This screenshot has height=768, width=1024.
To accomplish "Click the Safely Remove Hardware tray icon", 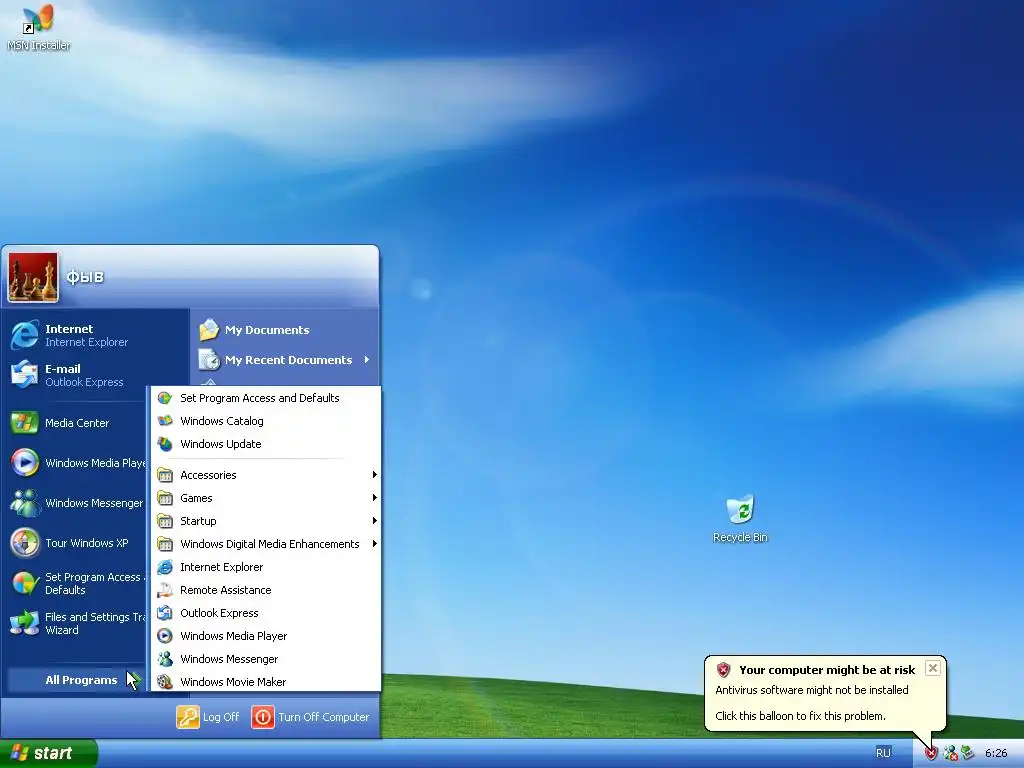I will pos(967,754).
